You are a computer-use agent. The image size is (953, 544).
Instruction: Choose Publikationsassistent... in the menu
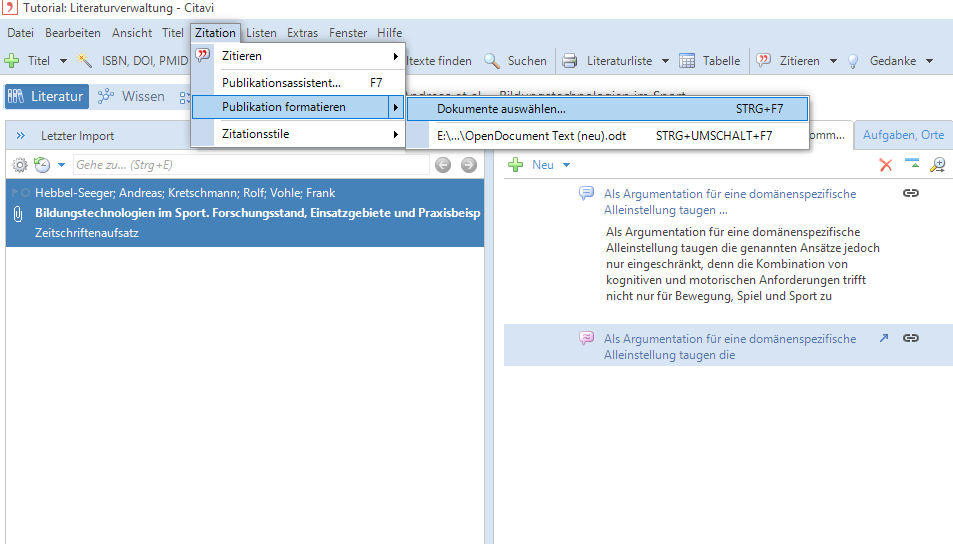(x=298, y=83)
